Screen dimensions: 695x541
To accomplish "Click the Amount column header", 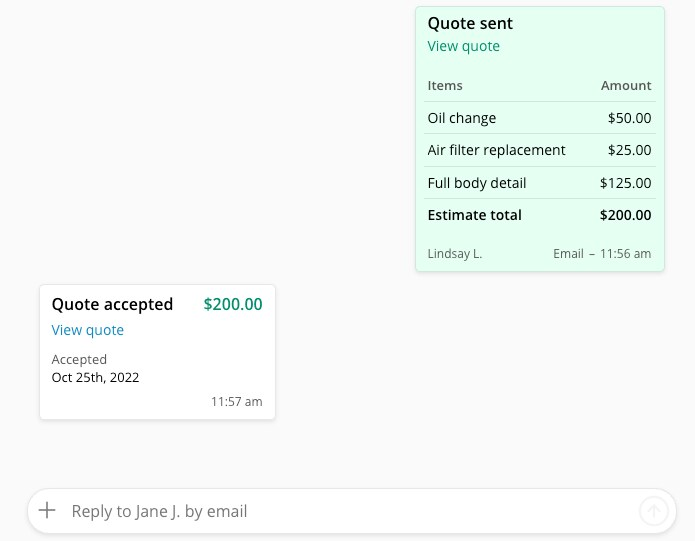I will [x=626, y=86].
